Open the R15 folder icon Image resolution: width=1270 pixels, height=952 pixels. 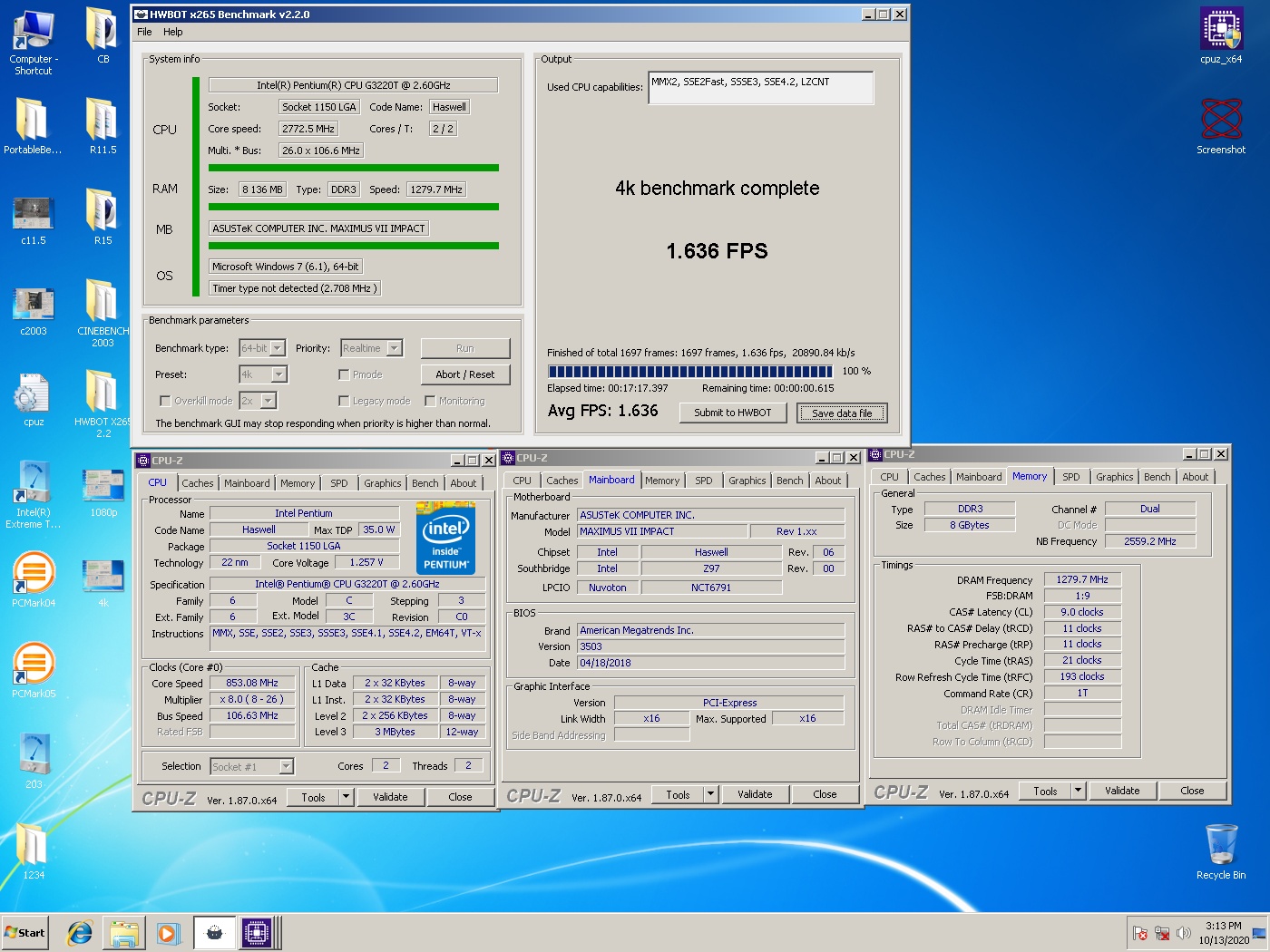[x=103, y=218]
